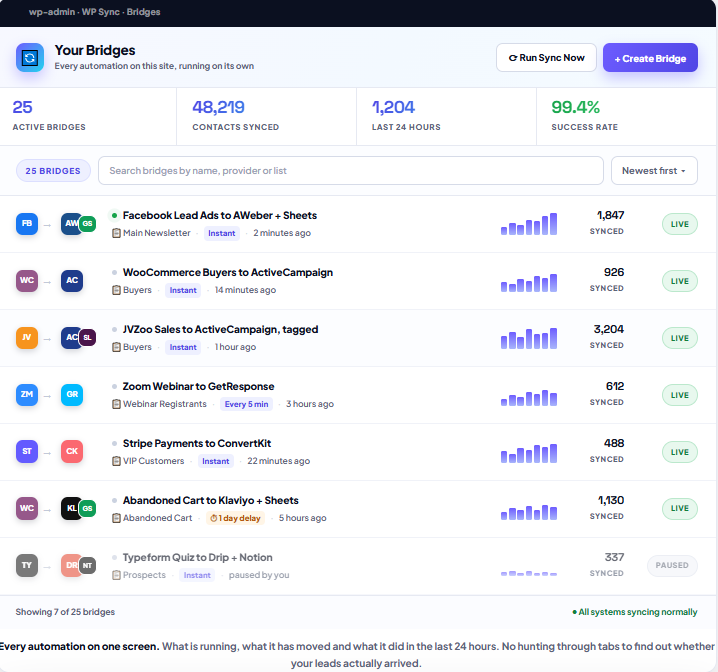
Task: Click DR Drip icon in Typeform row
Action: tap(70, 565)
